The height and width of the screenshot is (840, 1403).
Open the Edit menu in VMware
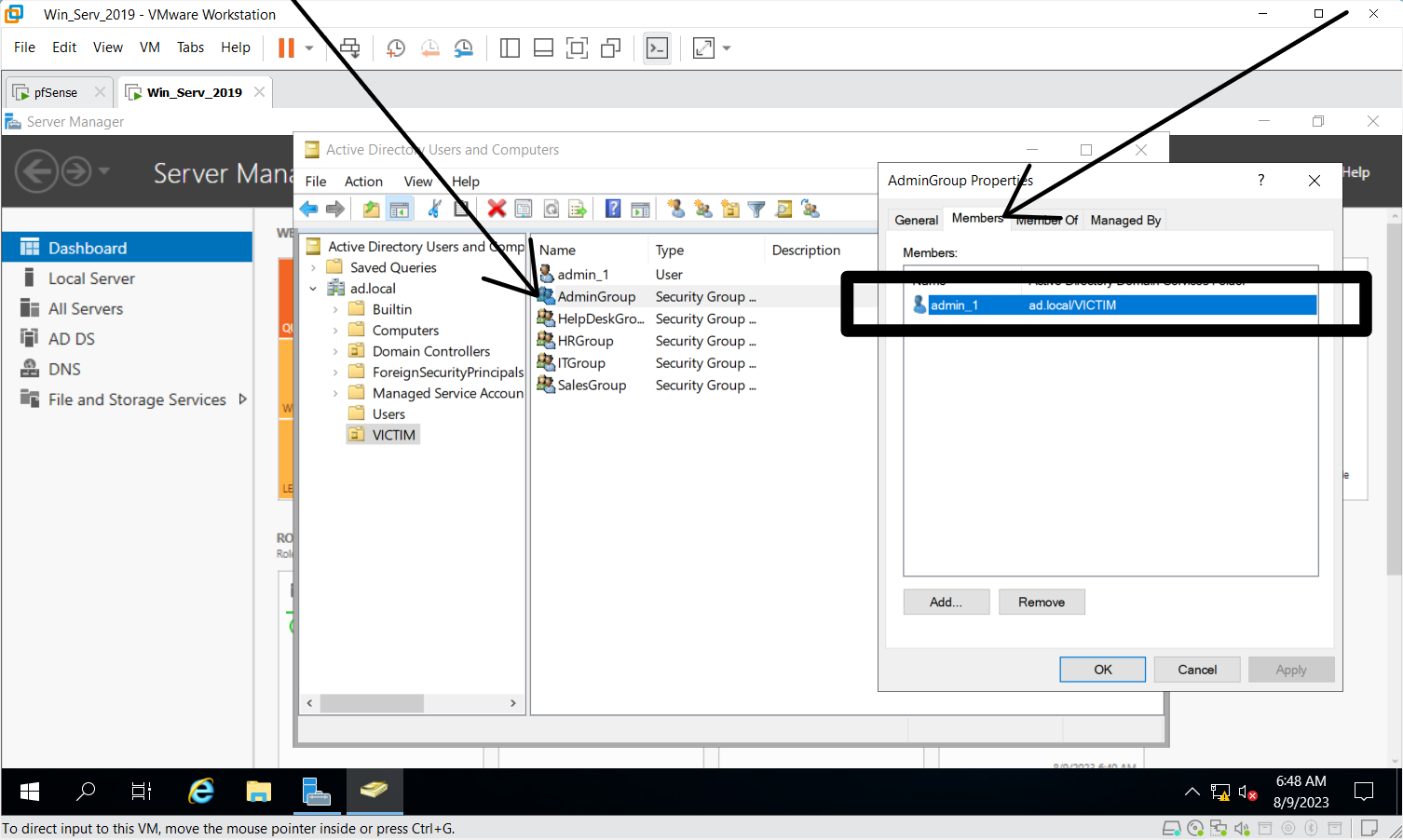[64, 47]
